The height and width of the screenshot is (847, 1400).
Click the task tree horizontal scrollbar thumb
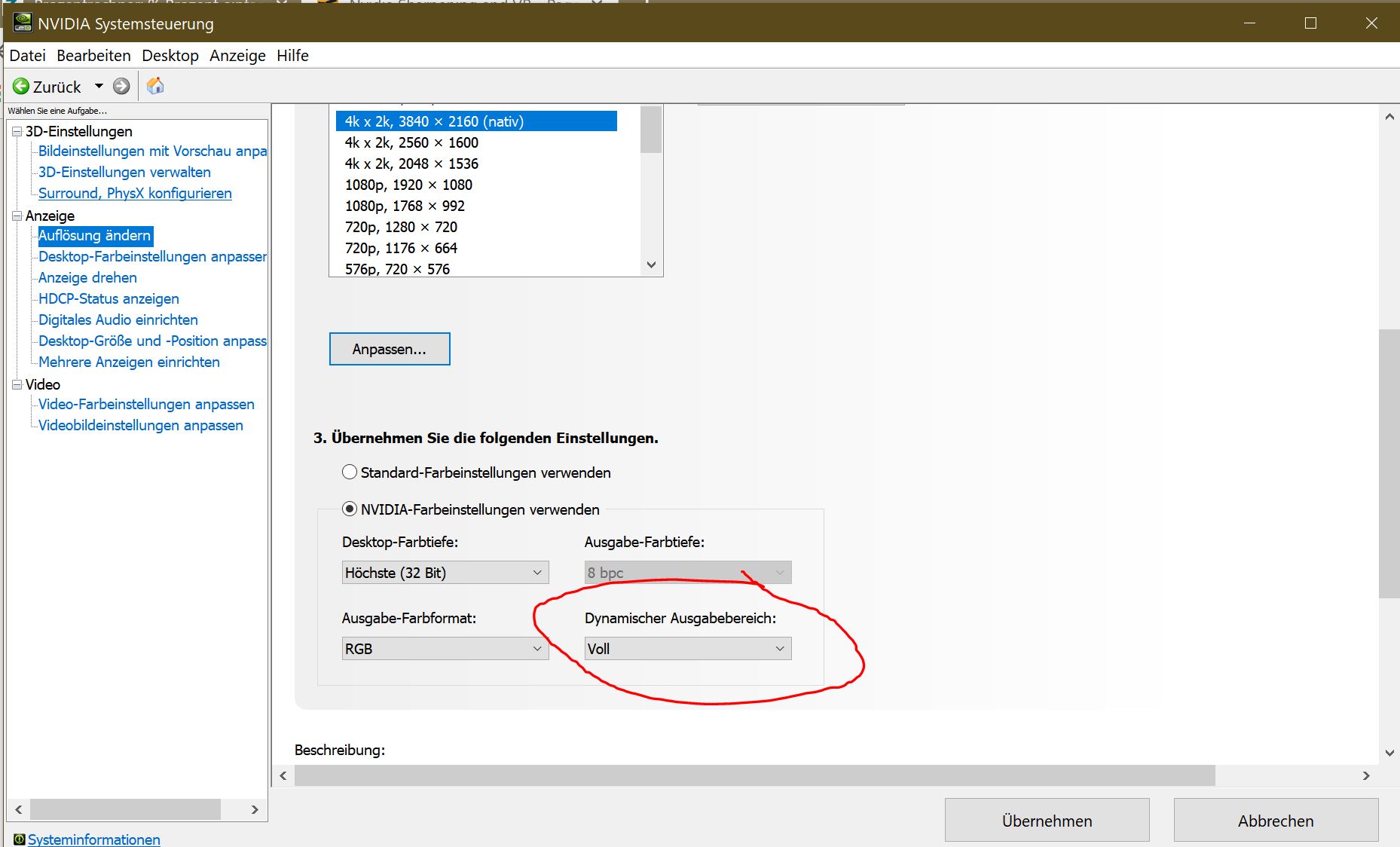(x=125, y=809)
